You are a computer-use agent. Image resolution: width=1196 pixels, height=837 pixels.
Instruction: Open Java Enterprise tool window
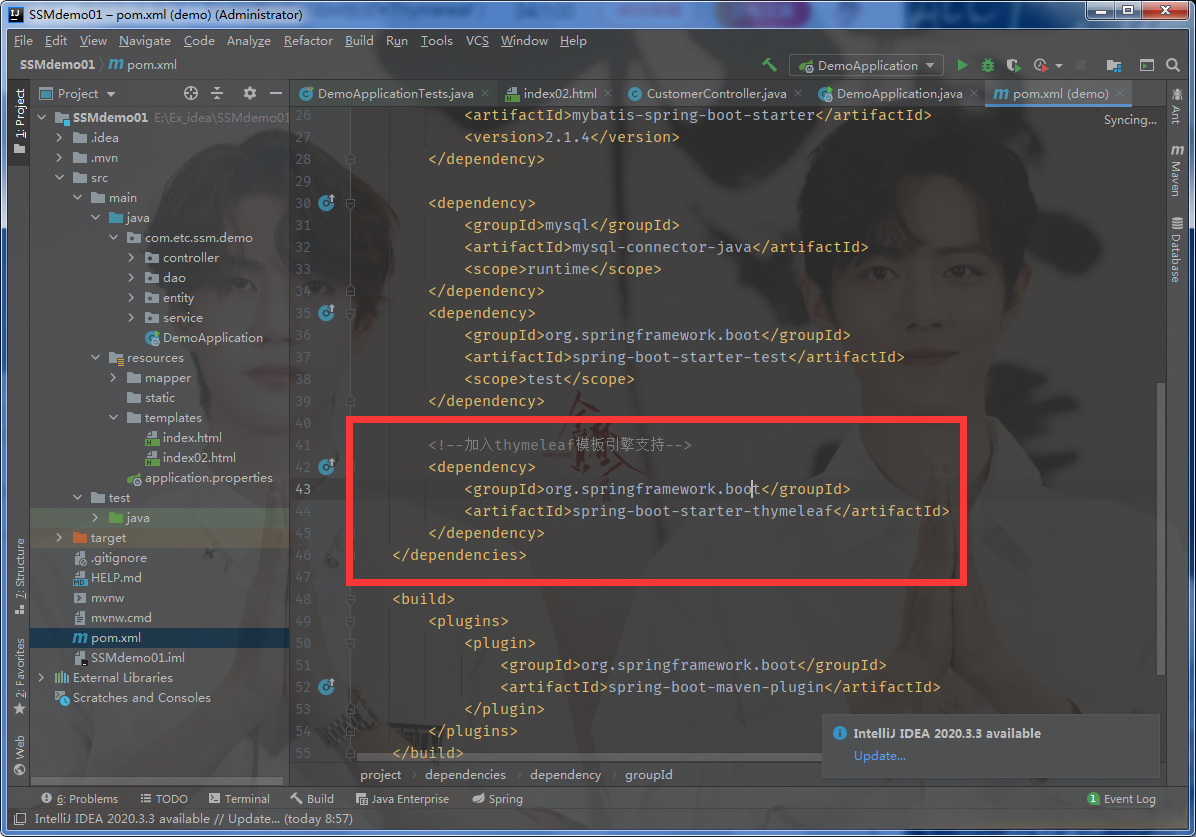click(x=402, y=799)
